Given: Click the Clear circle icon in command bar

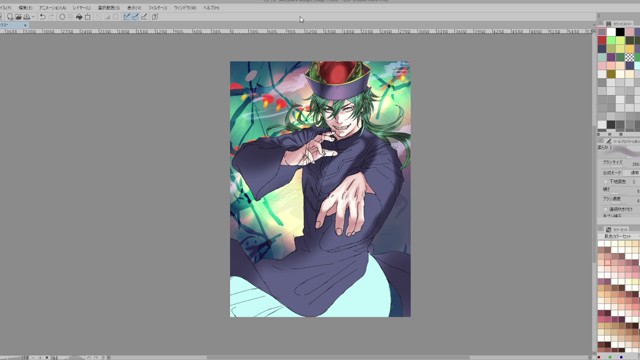Looking at the screenshot, I should click(62, 17).
